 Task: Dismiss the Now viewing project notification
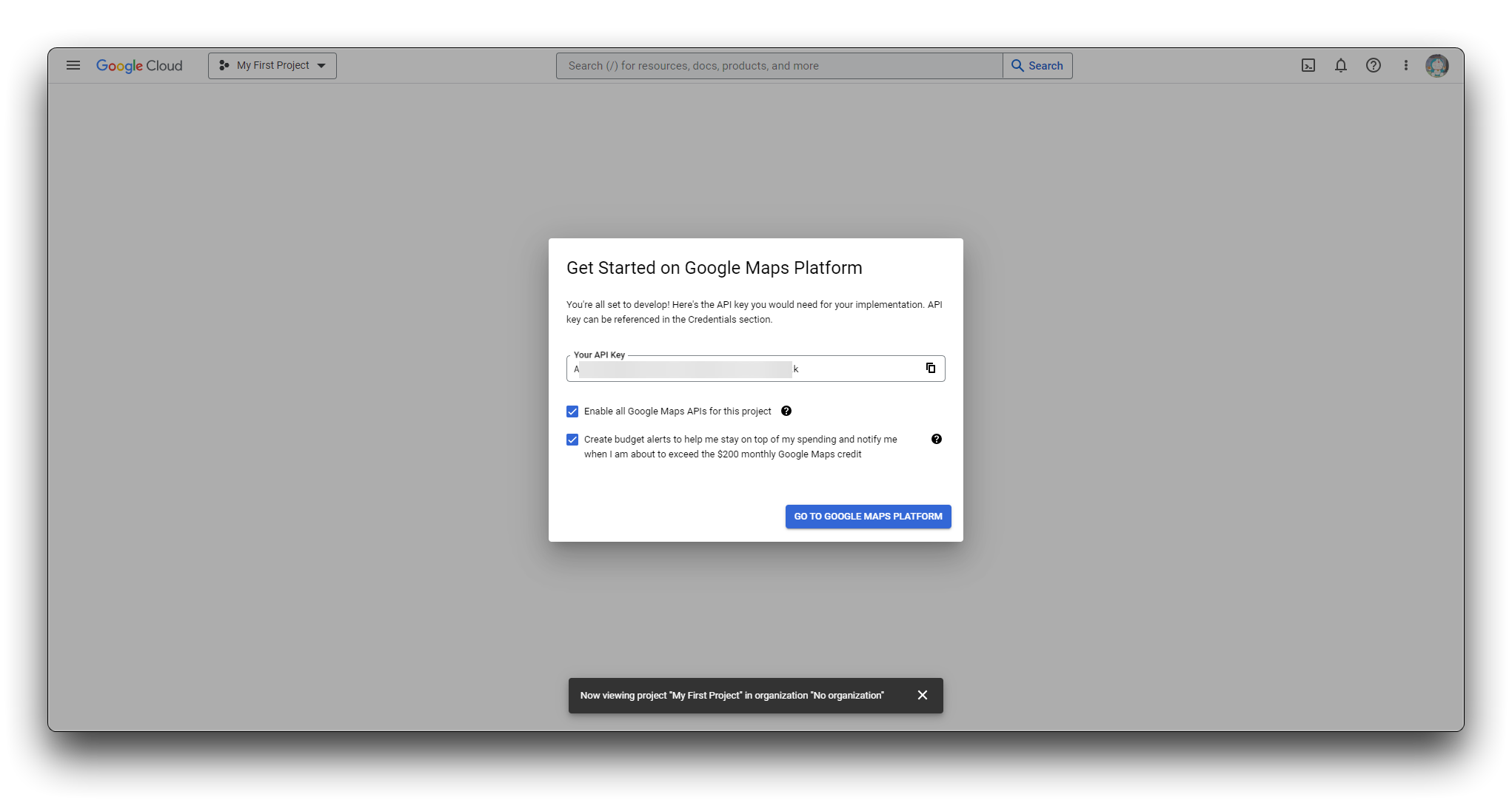point(923,696)
